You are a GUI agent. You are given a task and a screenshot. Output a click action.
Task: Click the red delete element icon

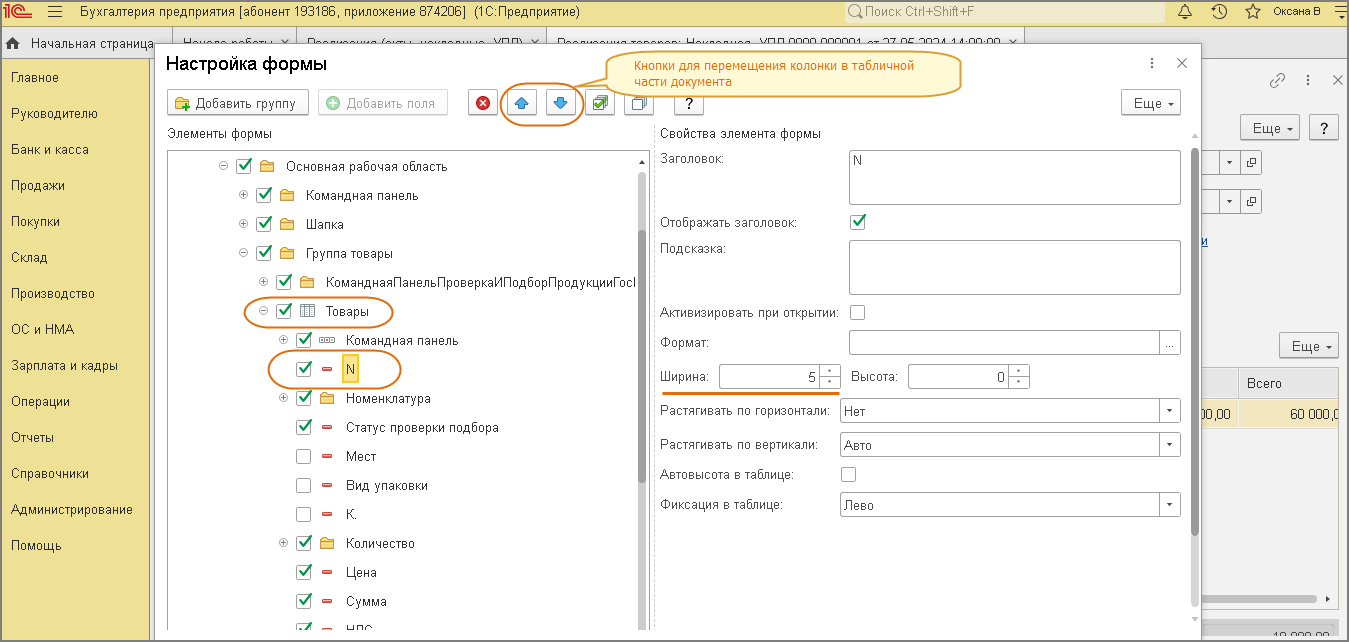483,103
